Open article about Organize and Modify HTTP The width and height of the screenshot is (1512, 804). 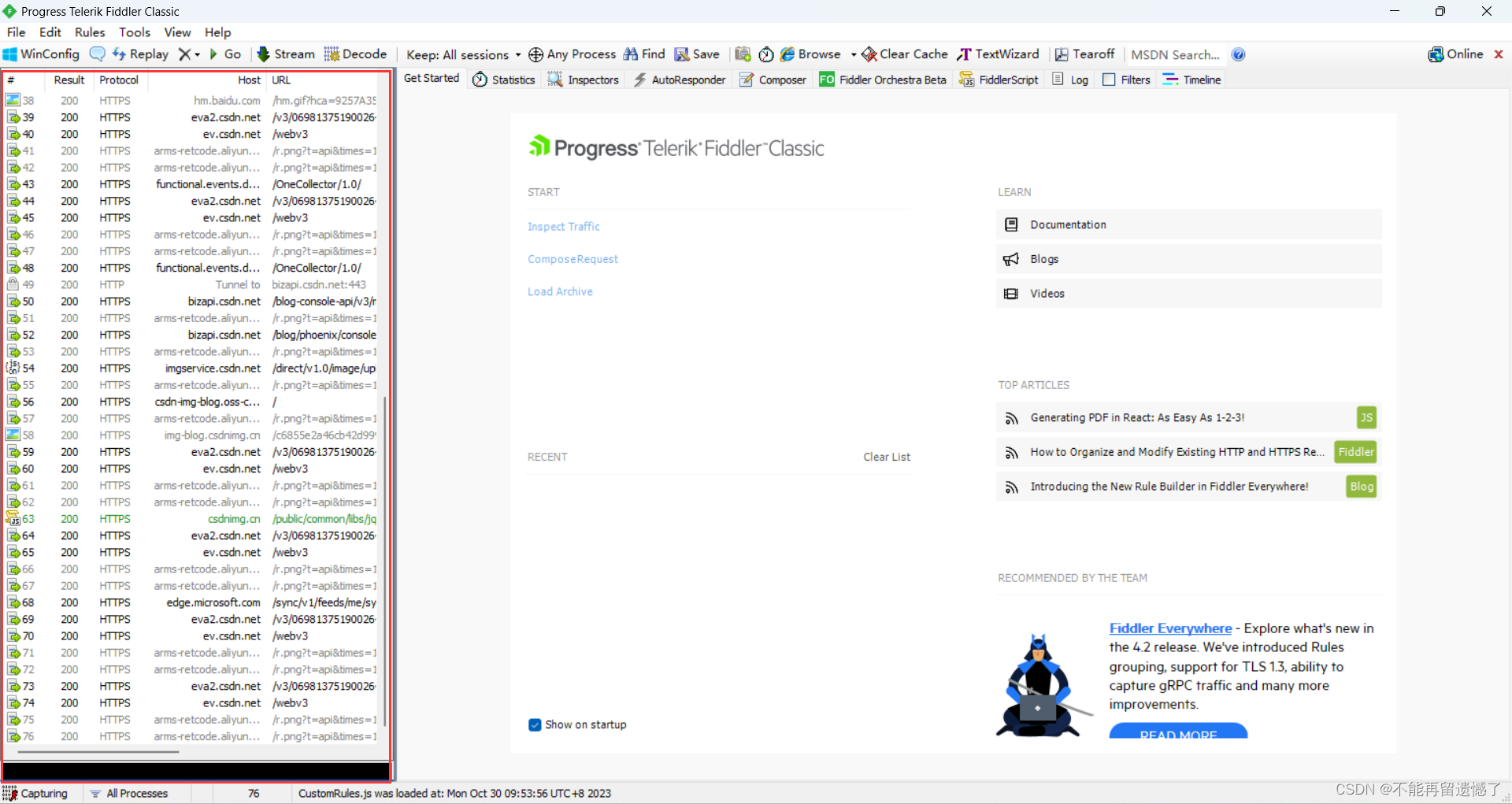1189,452
